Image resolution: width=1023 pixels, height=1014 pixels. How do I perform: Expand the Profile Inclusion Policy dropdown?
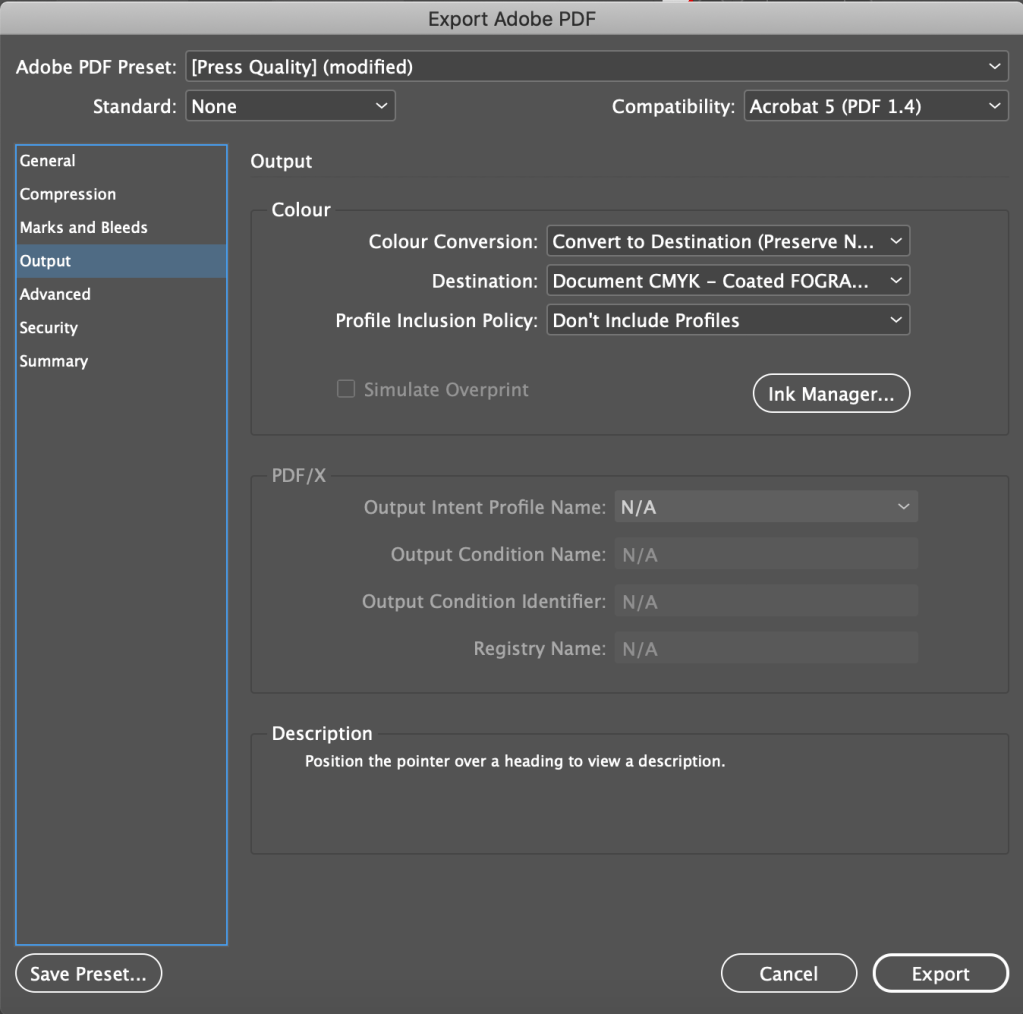728,321
